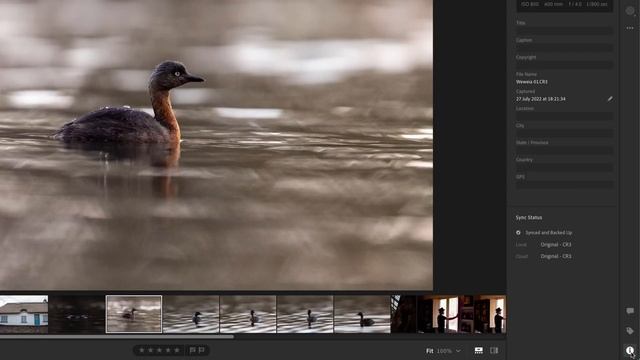Click the captured date 27 July 2022
Screen dimensions: 640x360
click(x=540, y=99)
